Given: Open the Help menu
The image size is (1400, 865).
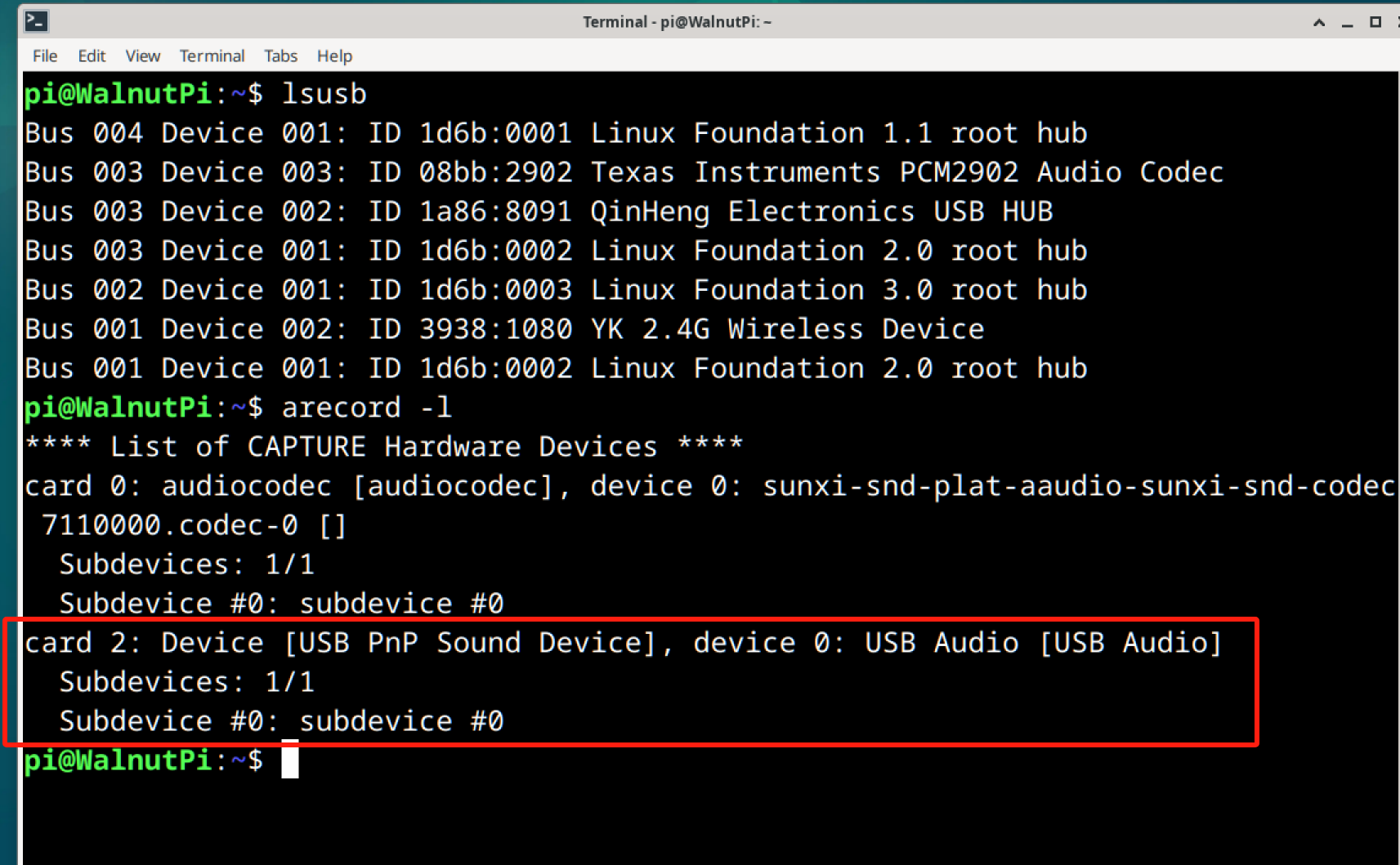Looking at the screenshot, I should (334, 56).
